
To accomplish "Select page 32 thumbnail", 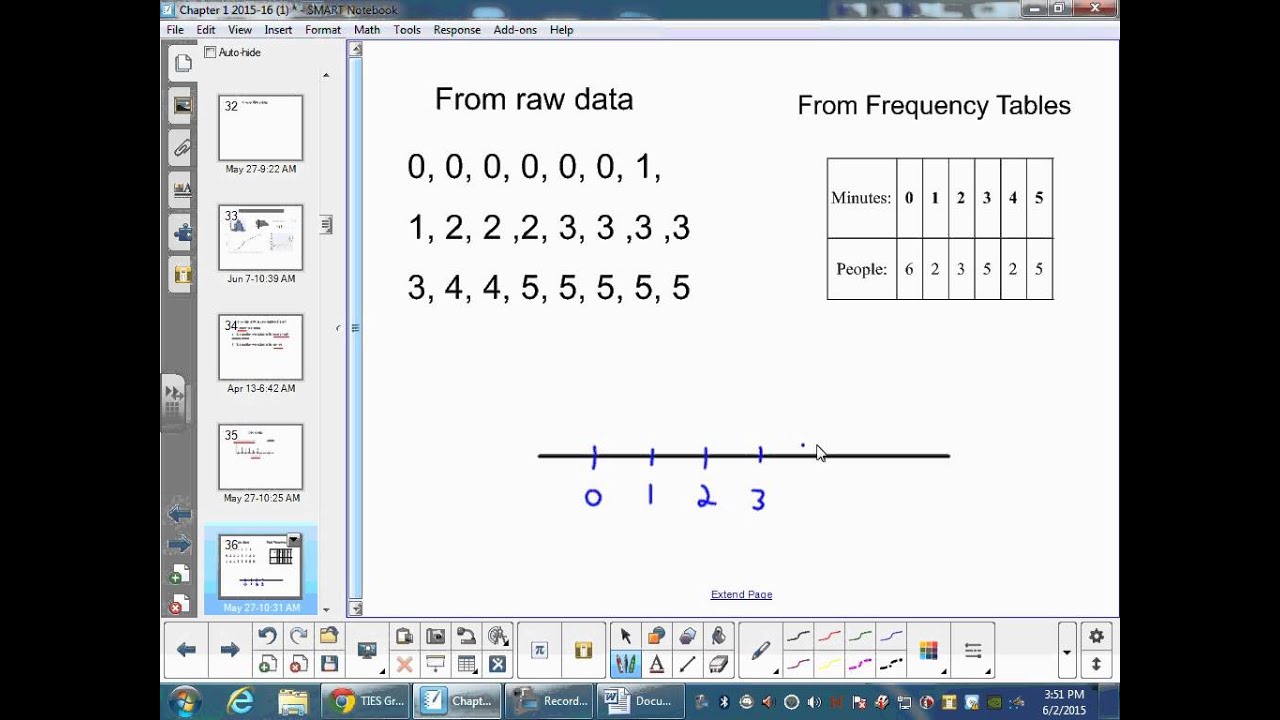I will [x=260, y=128].
